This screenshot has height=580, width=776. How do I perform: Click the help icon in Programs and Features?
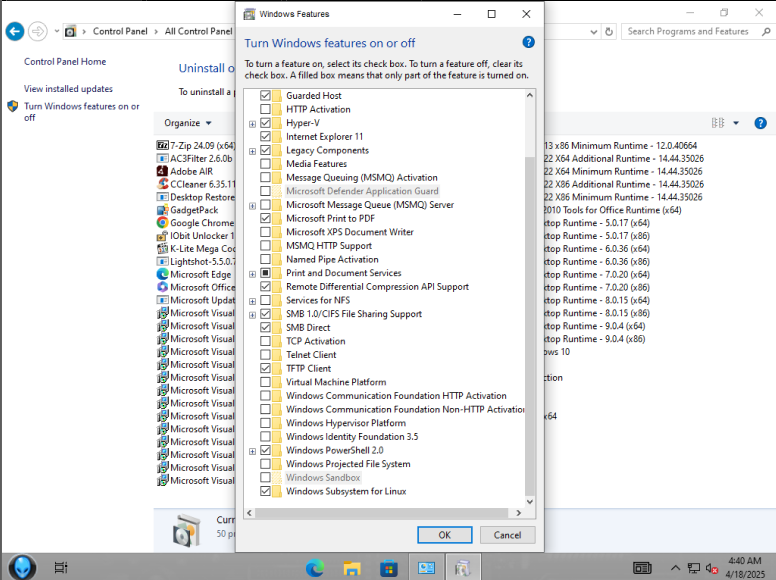(760, 123)
